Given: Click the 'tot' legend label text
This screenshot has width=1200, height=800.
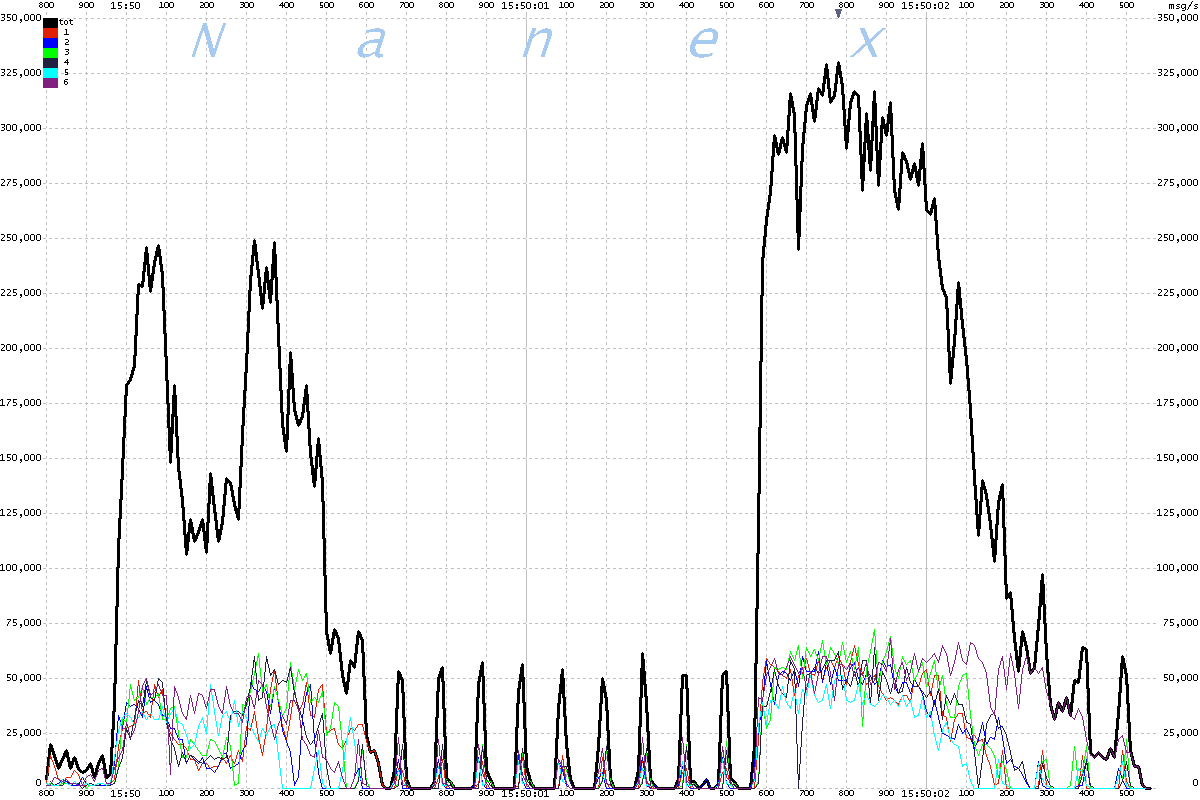Looking at the screenshot, I should 67,21.
